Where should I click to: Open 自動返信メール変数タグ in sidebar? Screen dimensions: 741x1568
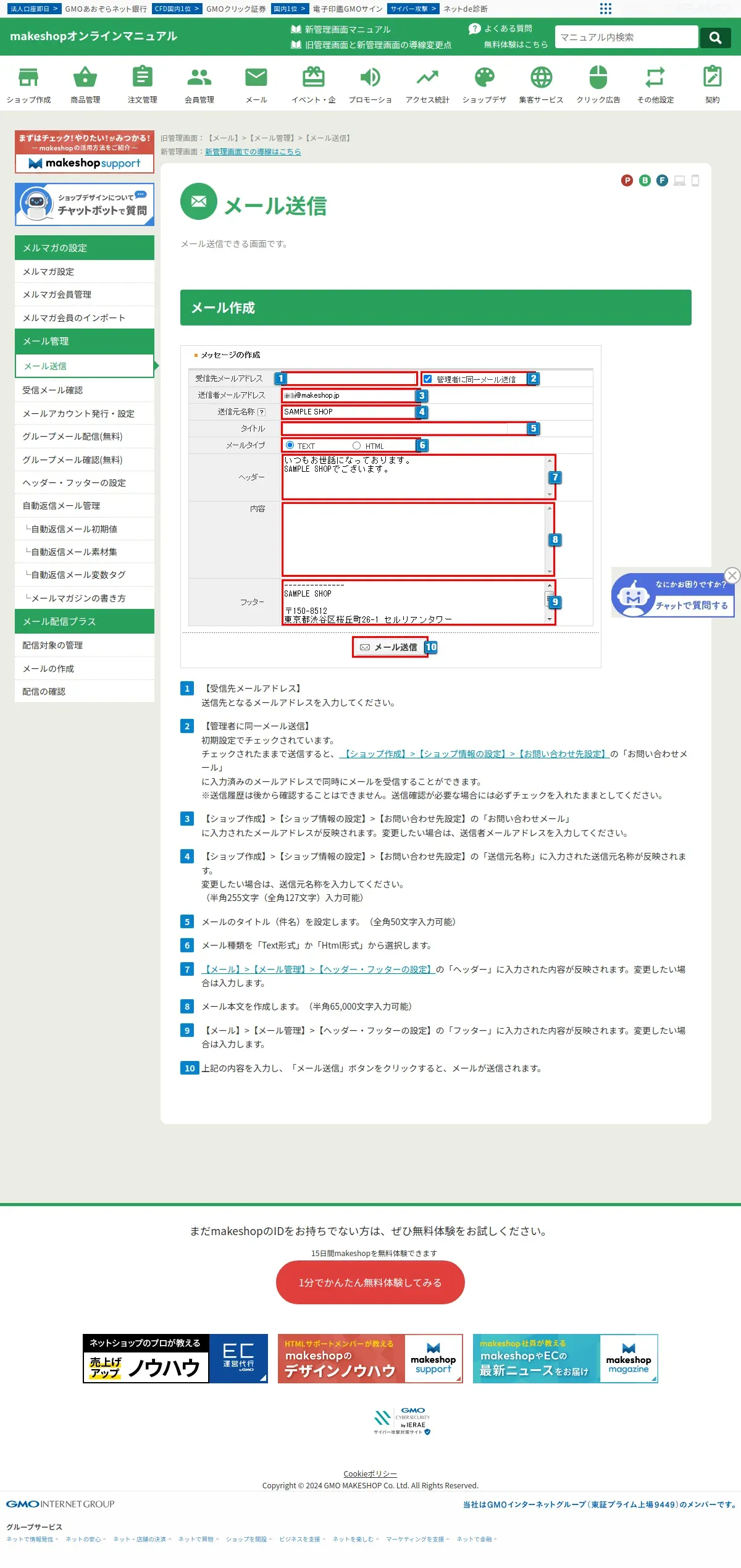click(85, 575)
